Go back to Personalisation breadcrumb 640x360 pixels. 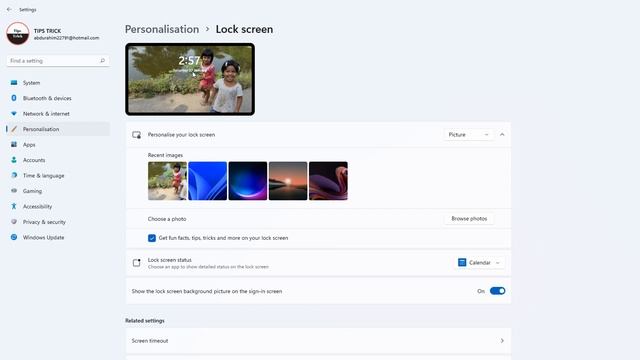tap(162, 29)
